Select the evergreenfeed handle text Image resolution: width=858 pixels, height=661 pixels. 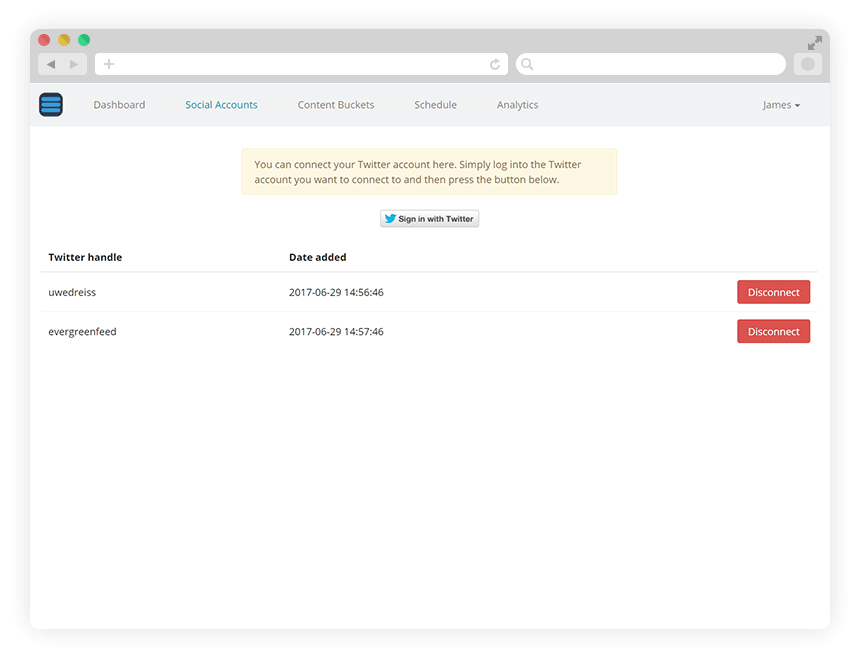tap(83, 332)
